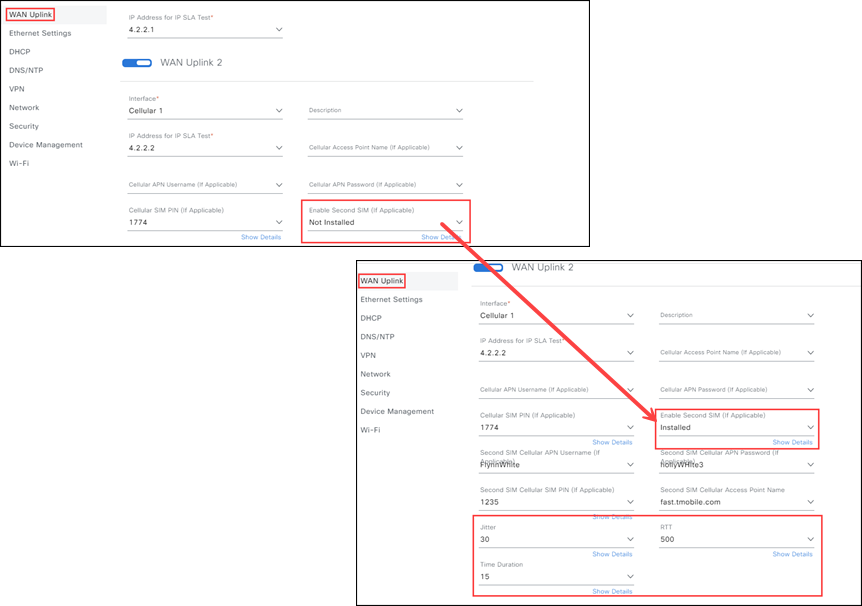Select Security in lower panel sidebar
The height and width of the screenshot is (606, 862).
point(375,393)
